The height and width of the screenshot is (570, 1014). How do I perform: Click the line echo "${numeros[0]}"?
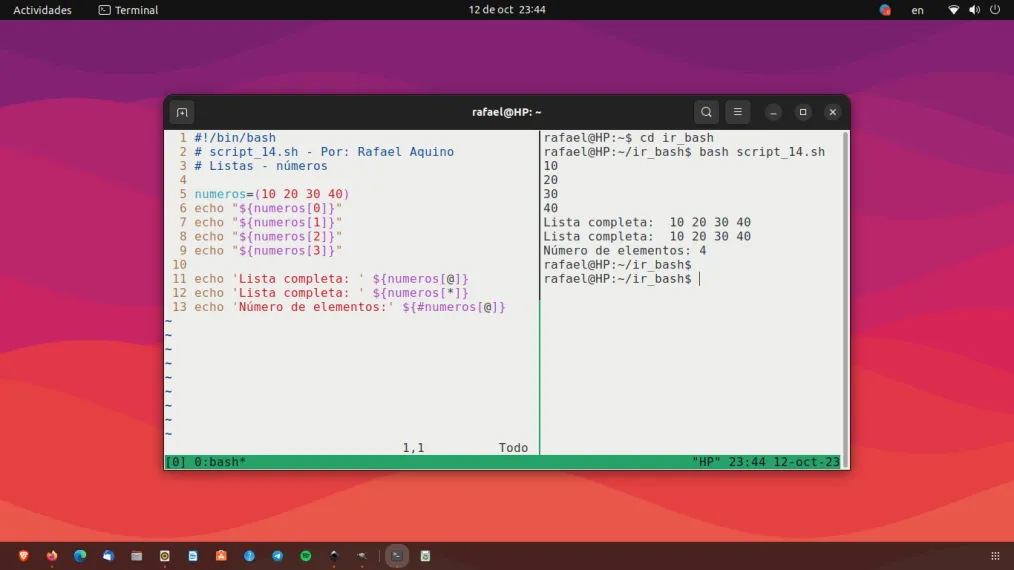pyautogui.click(x=268, y=208)
